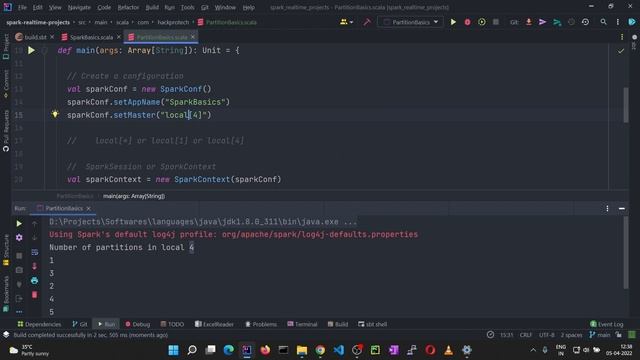This screenshot has width=640, height=360.
Task: Open the Navigate menu
Action: [x=79, y=7]
